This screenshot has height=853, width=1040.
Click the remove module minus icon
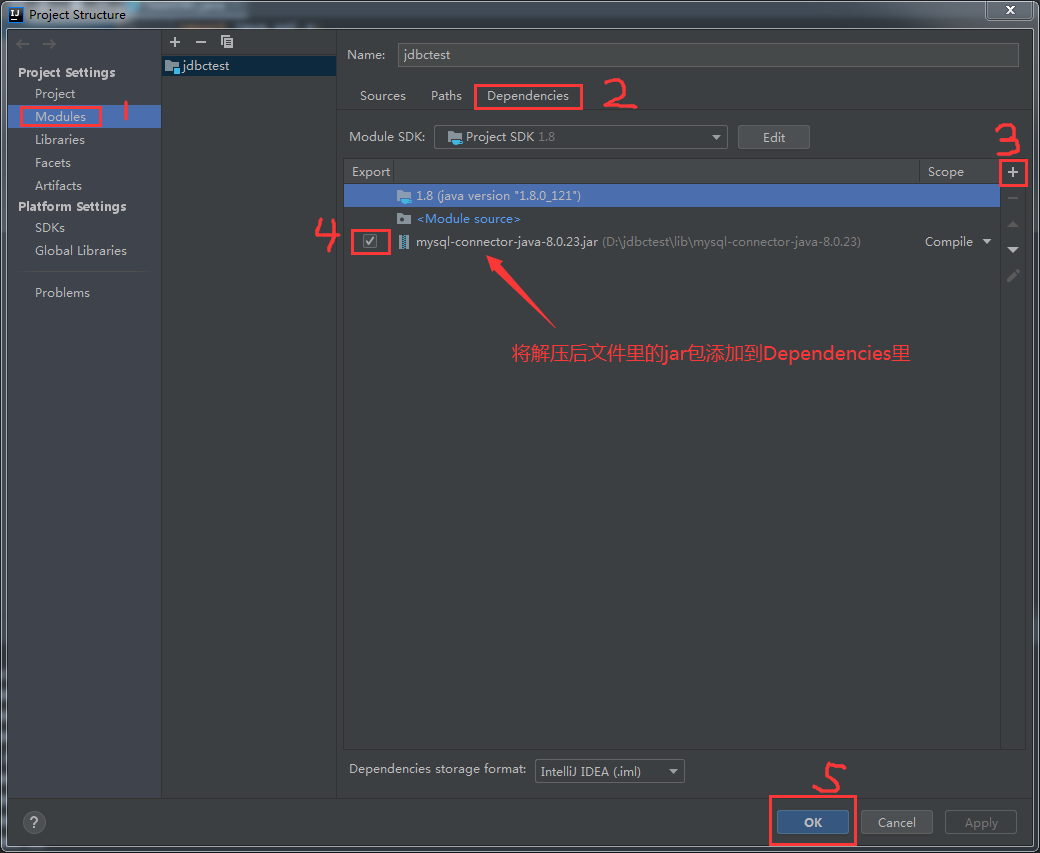(x=201, y=42)
